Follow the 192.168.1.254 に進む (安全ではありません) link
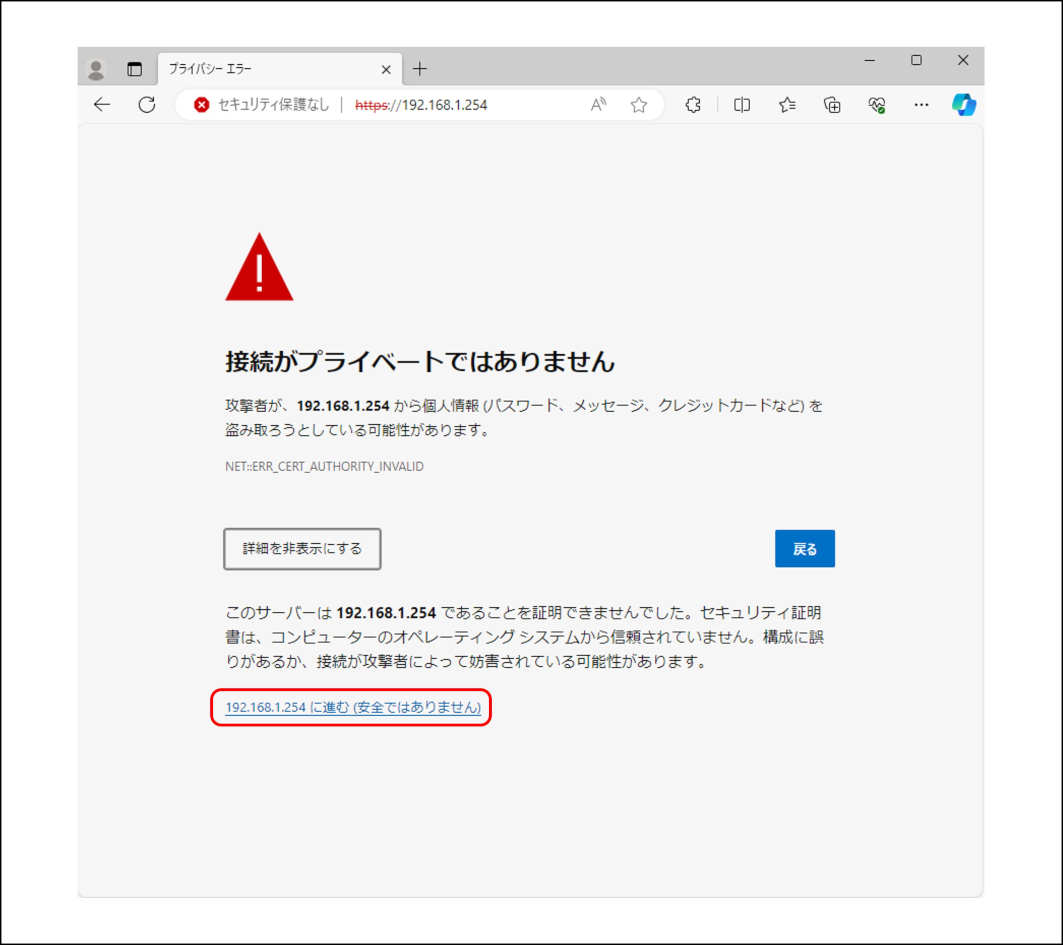 coord(353,707)
